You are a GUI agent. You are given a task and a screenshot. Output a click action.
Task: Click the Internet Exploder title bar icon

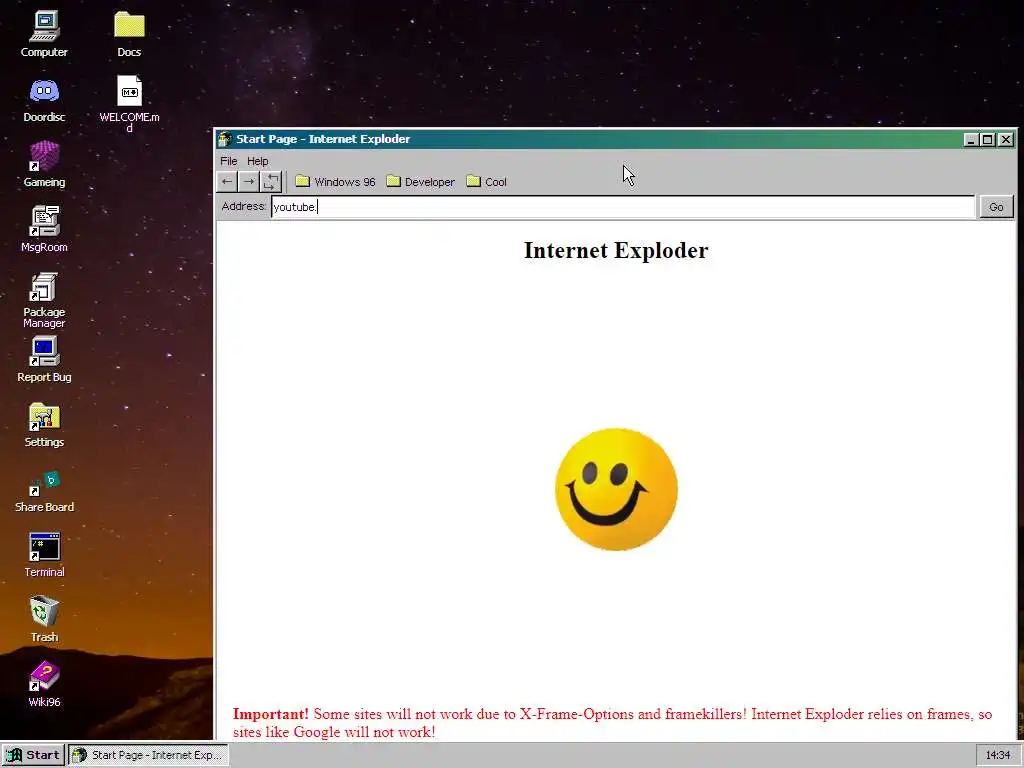[225, 139]
